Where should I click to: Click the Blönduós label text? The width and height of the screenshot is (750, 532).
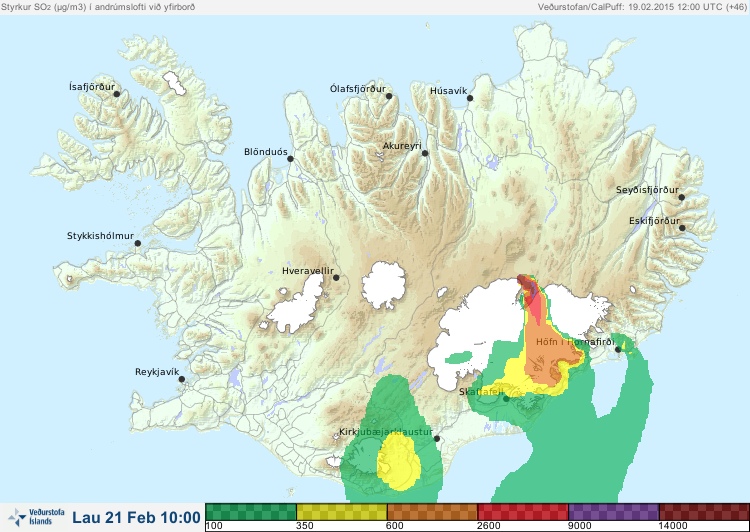point(266,152)
